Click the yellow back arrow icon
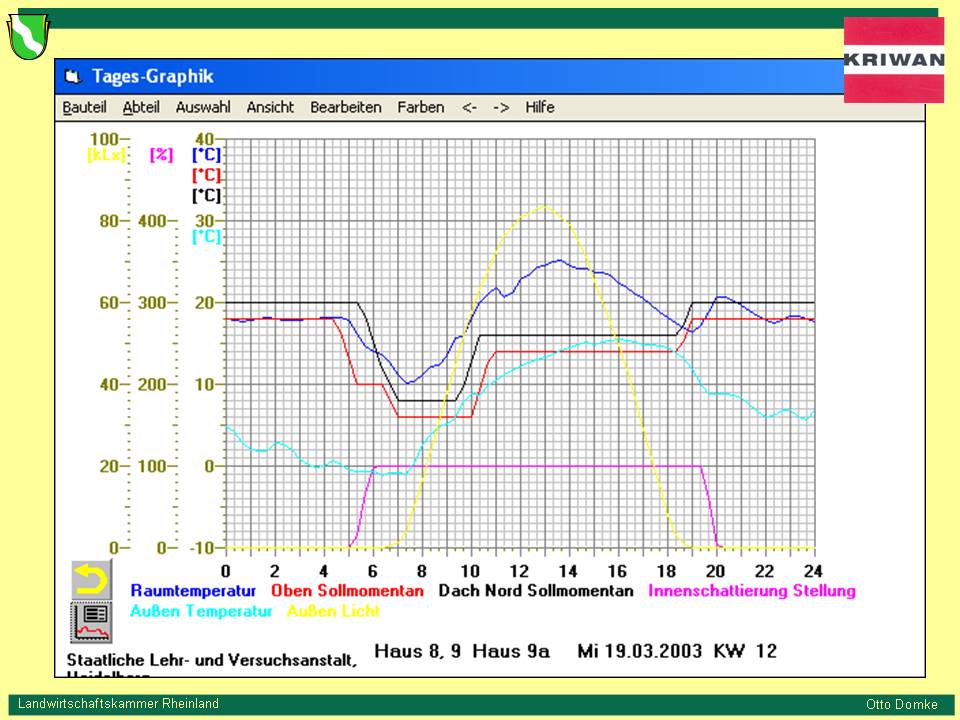Screen dimensions: 960x720 91,579
